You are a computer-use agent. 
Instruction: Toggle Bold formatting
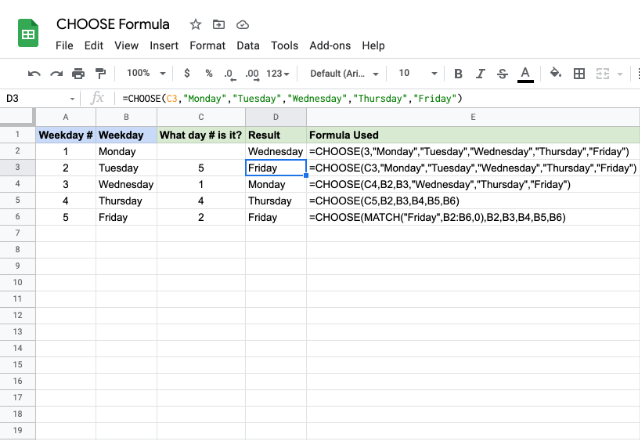pos(458,74)
